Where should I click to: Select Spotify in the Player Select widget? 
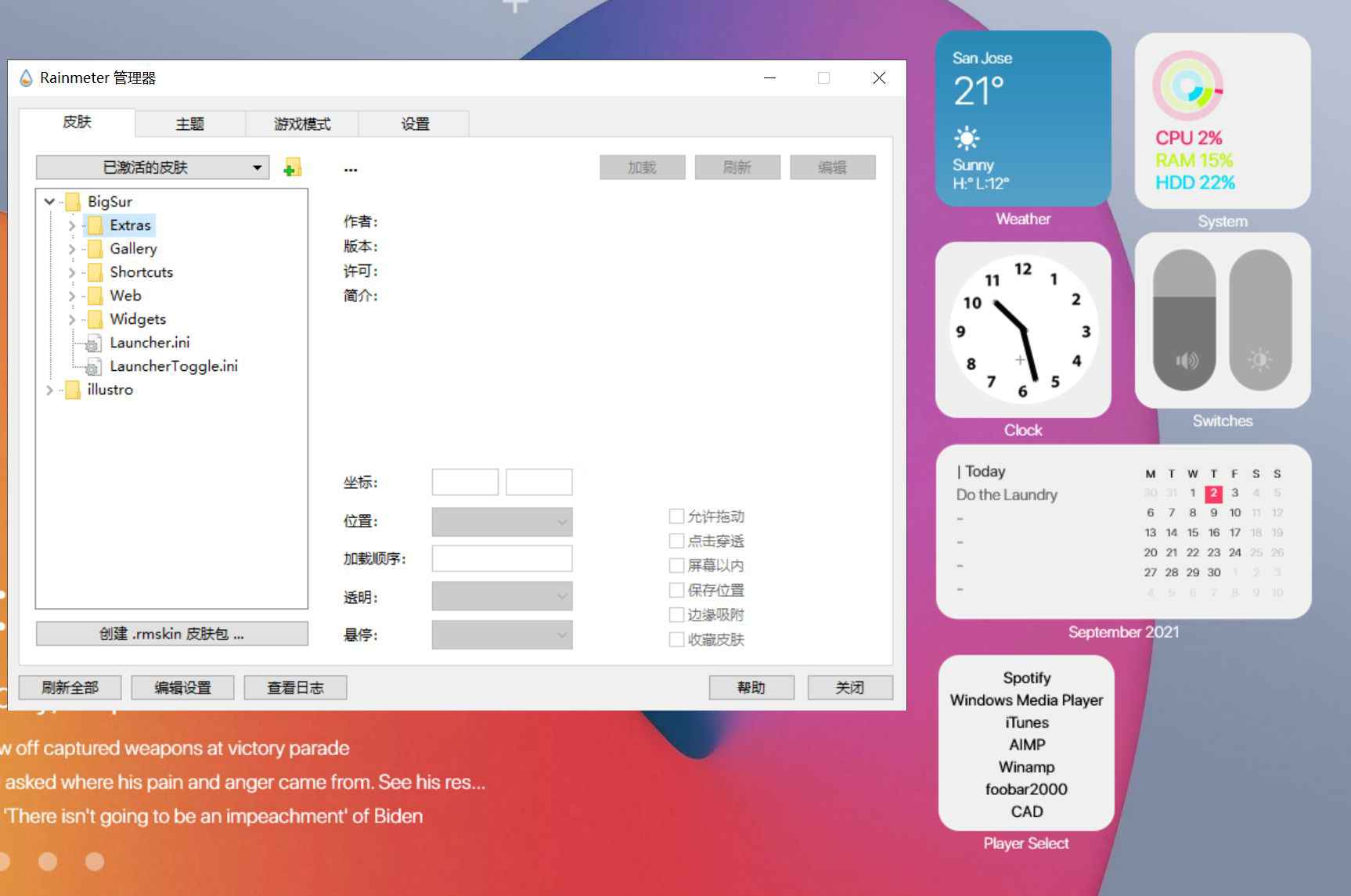pos(1026,678)
